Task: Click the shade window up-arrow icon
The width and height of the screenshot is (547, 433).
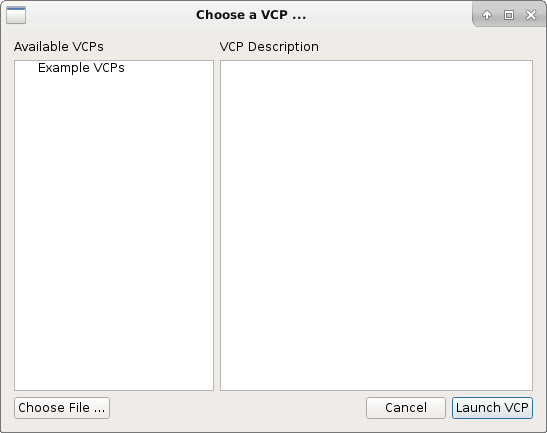Action: click(x=487, y=15)
